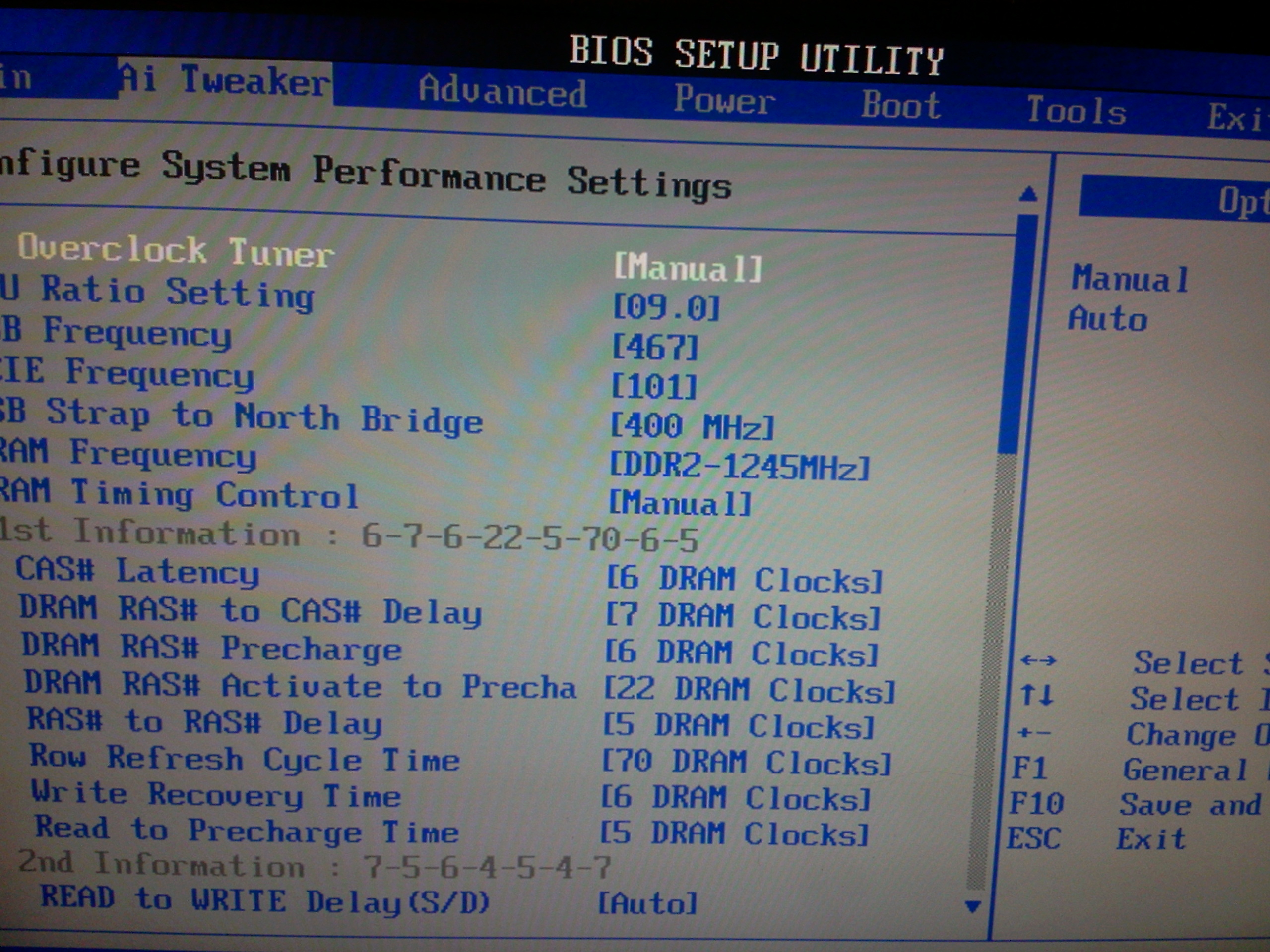Click the F10 Save and Exit hint
This screenshot has height=952, width=1270.
pyautogui.click(x=1037, y=803)
